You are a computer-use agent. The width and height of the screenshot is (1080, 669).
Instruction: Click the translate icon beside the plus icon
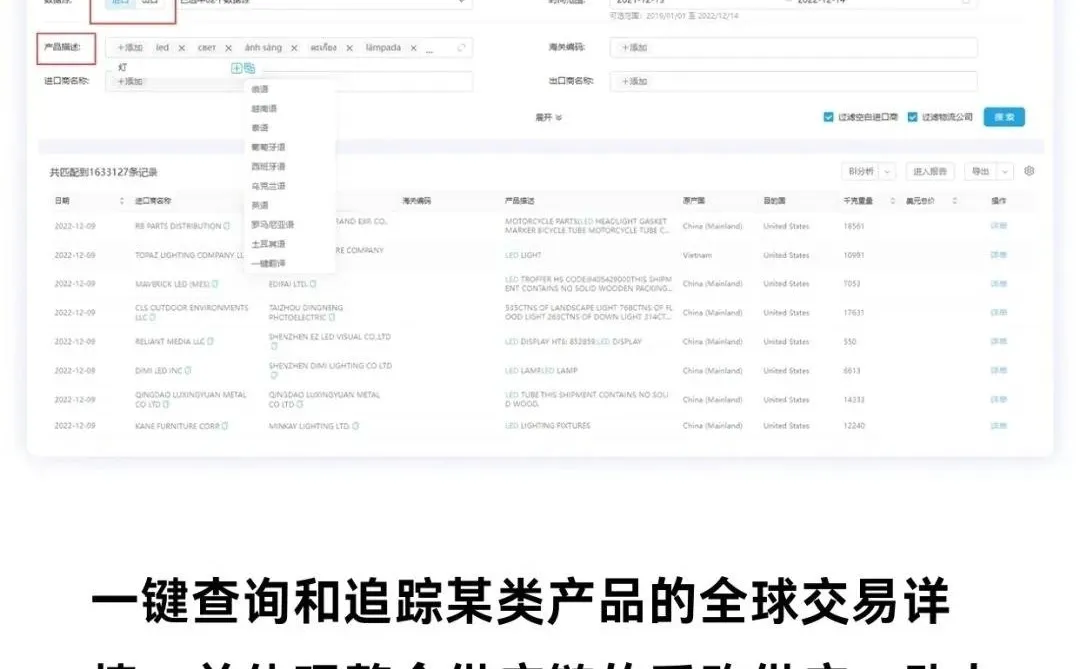point(249,67)
